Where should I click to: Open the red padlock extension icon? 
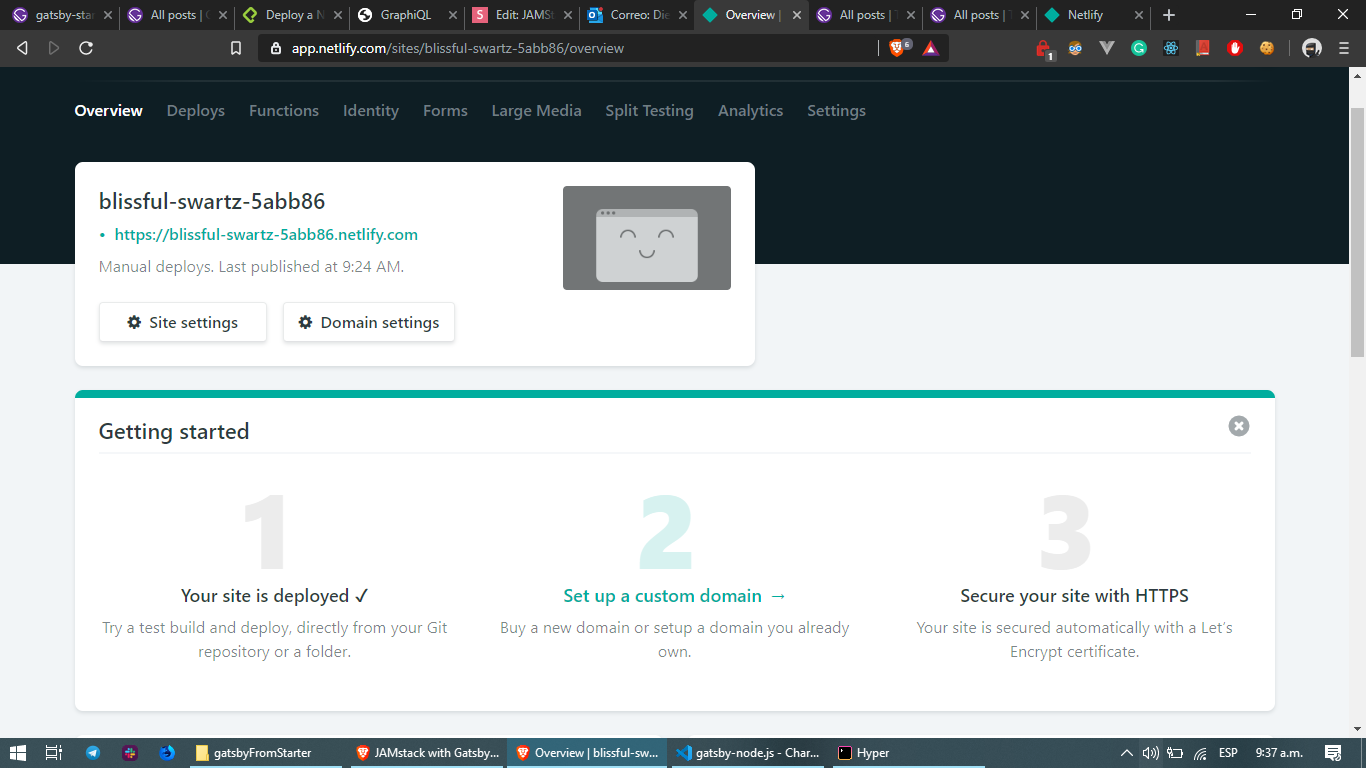click(1043, 48)
